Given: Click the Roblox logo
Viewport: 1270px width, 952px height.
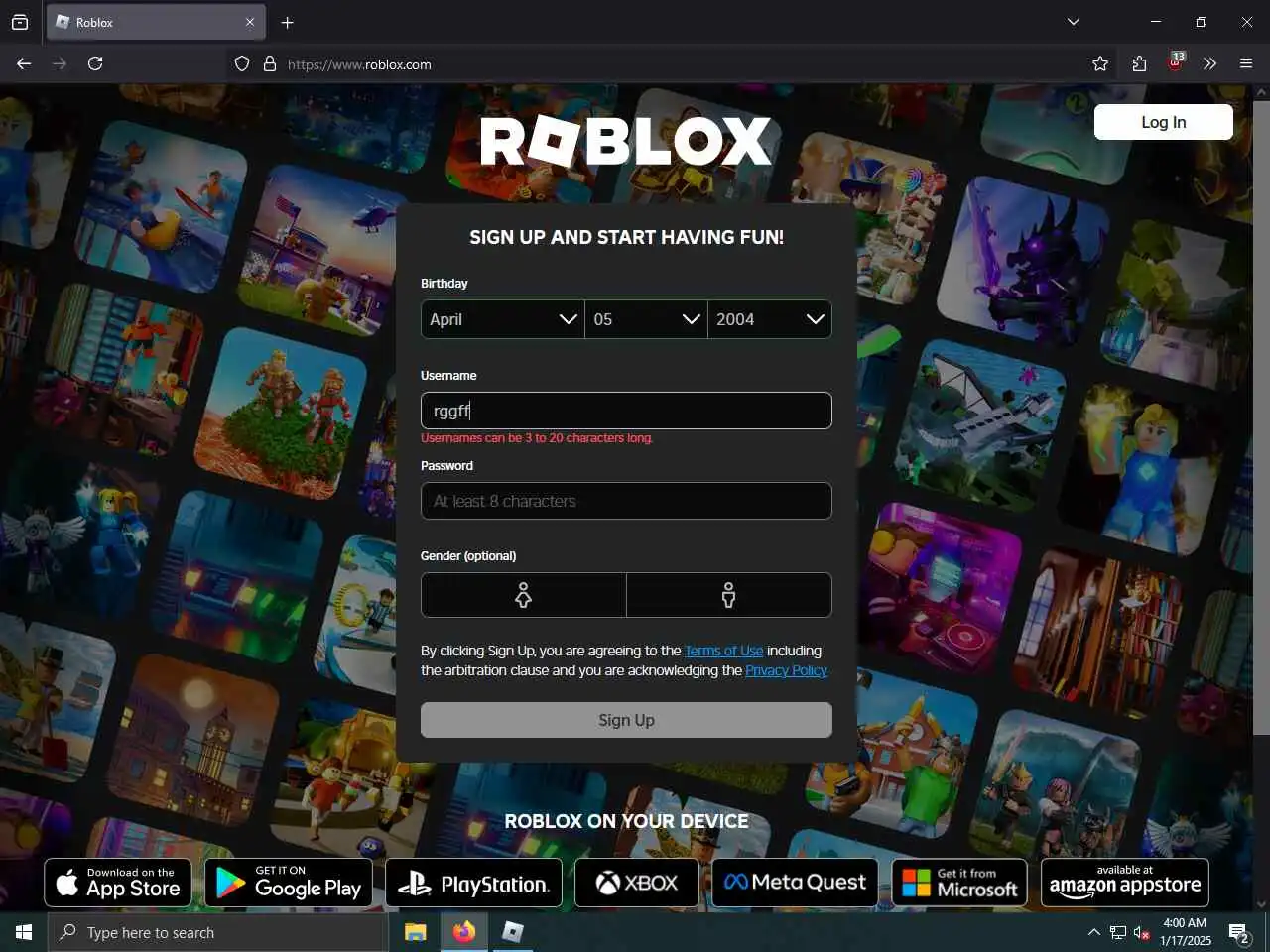Looking at the screenshot, I should (x=626, y=142).
